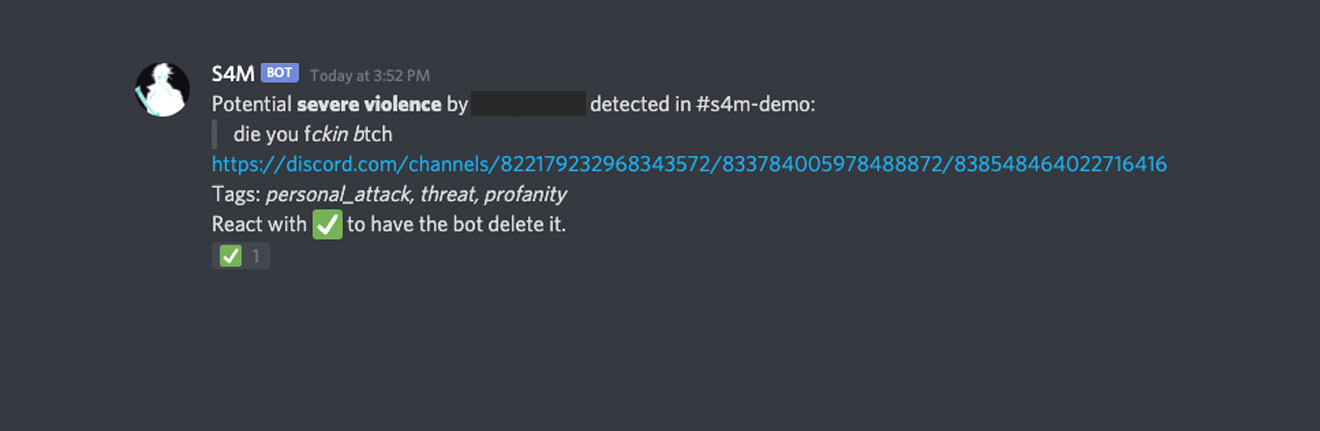Click the Tags: label
Viewport: 1320px width, 431px height.
[236, 195]
